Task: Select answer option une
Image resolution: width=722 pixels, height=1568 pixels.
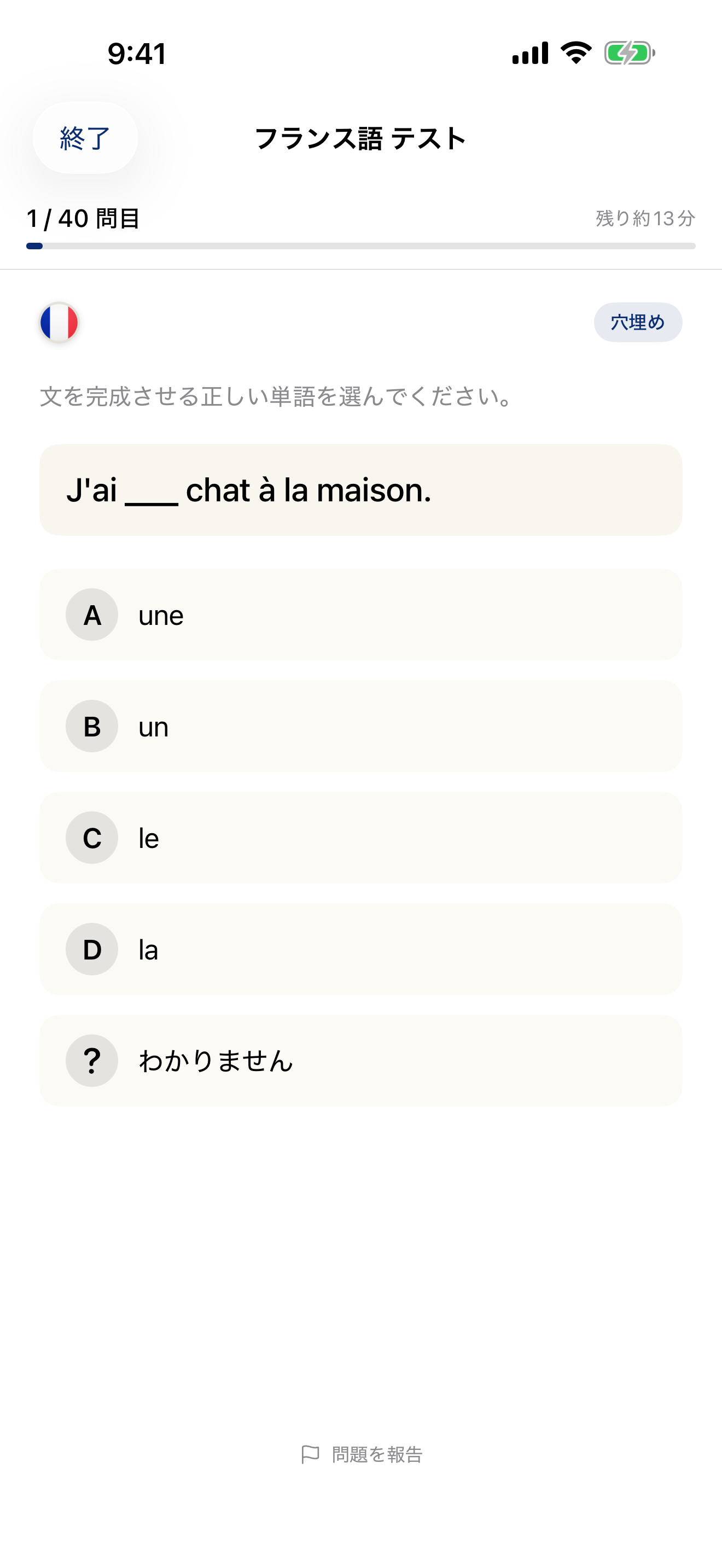Action: point(360,615)
